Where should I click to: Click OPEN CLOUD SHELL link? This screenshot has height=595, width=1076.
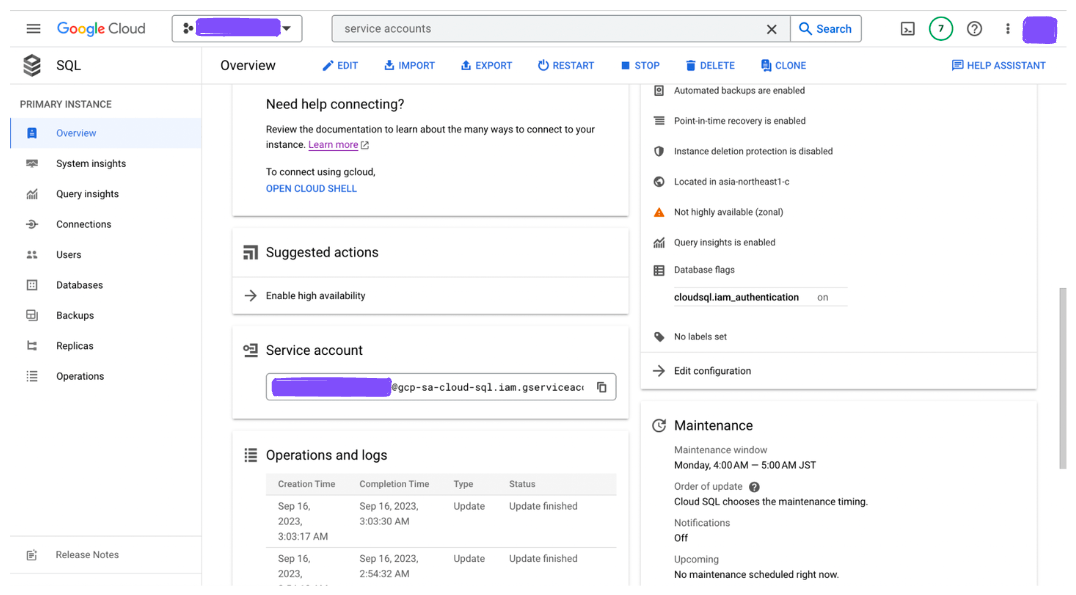(x=311, y=189)
